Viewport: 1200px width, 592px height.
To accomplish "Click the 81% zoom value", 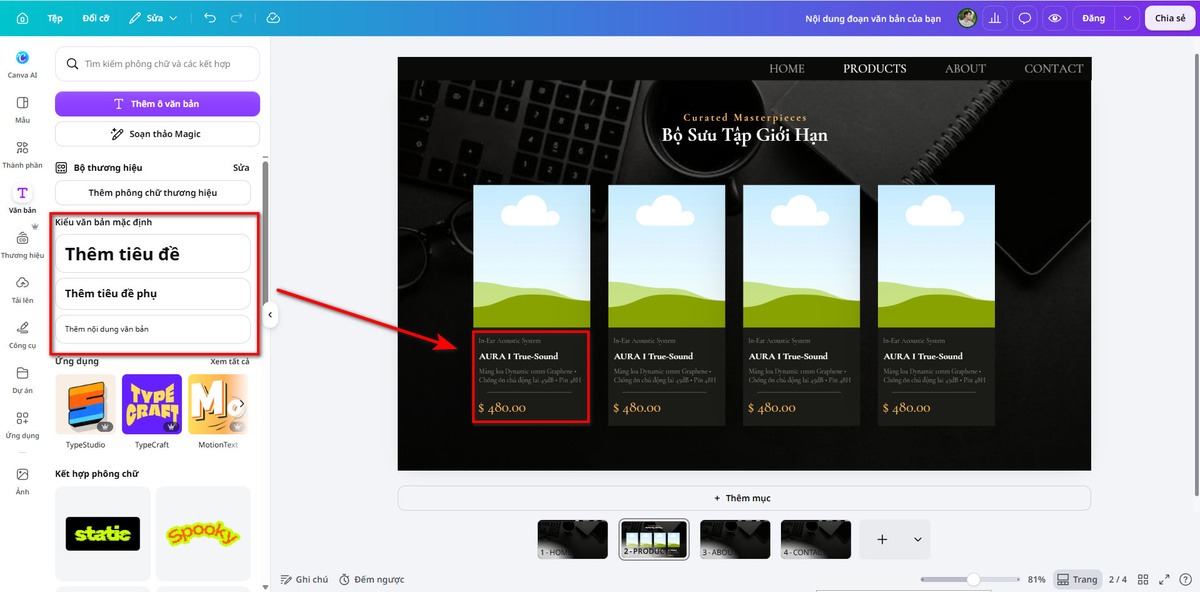I will pyautogui.click(x=1036, y=580).
